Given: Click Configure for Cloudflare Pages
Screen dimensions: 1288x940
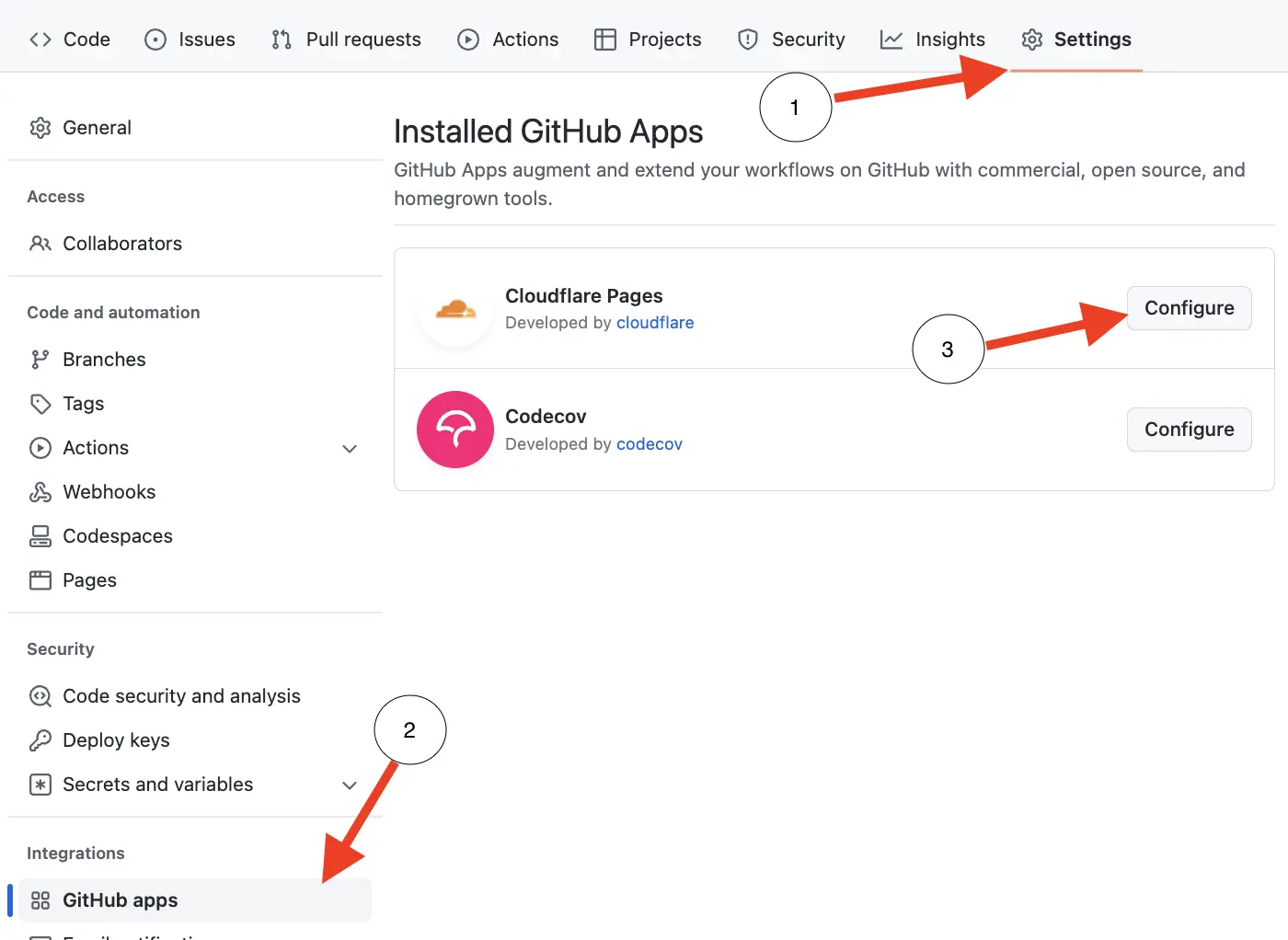Looking at the screenshot, I should [1189, 308].
